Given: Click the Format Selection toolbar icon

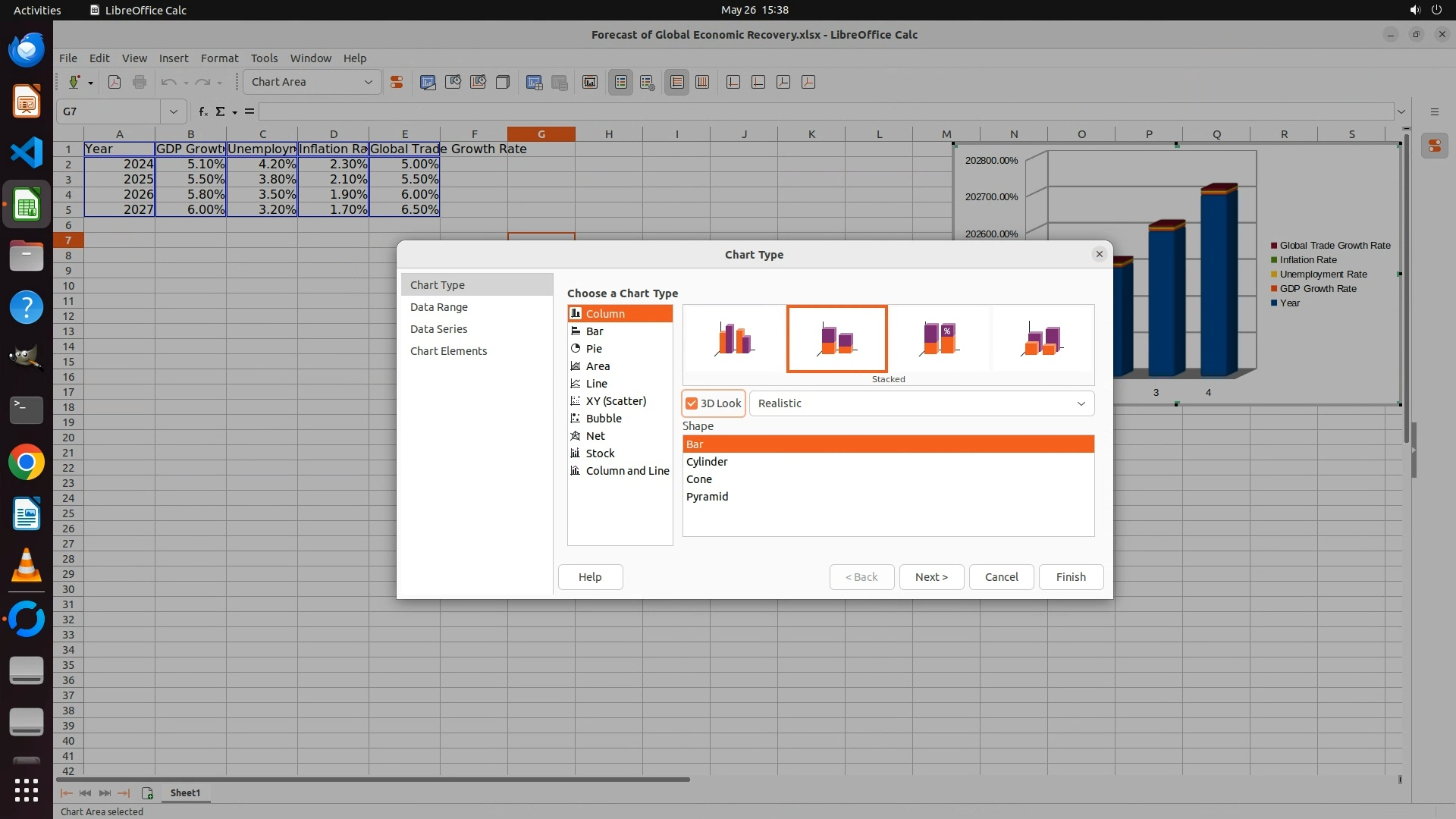Looking at the screenshot, I should click(x=396, y=82).
